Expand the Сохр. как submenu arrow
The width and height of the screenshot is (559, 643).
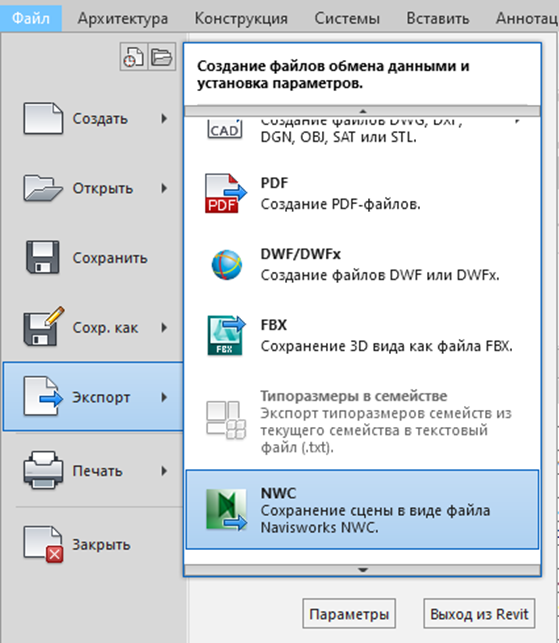[x=164, y=327]
